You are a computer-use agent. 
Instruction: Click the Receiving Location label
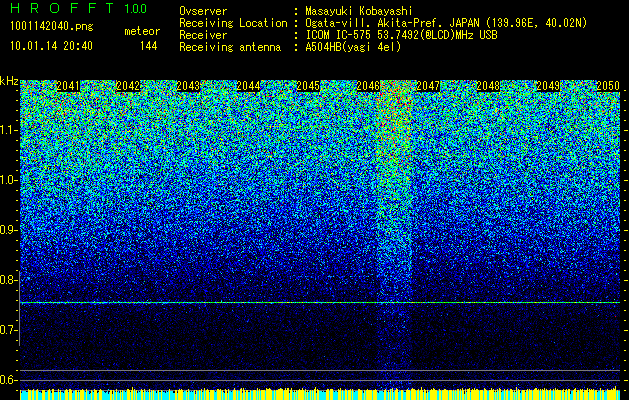[233, 23]
